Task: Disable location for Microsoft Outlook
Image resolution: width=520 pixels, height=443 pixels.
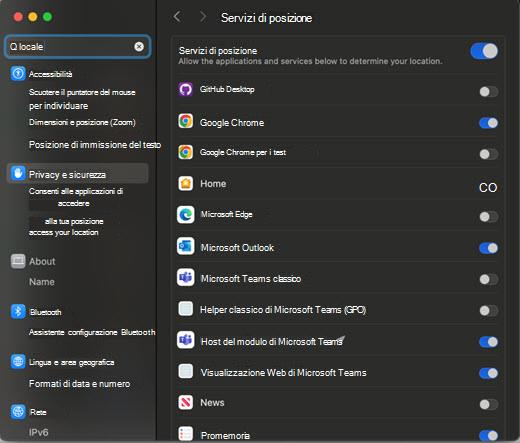Action: [x=489, y=248]
